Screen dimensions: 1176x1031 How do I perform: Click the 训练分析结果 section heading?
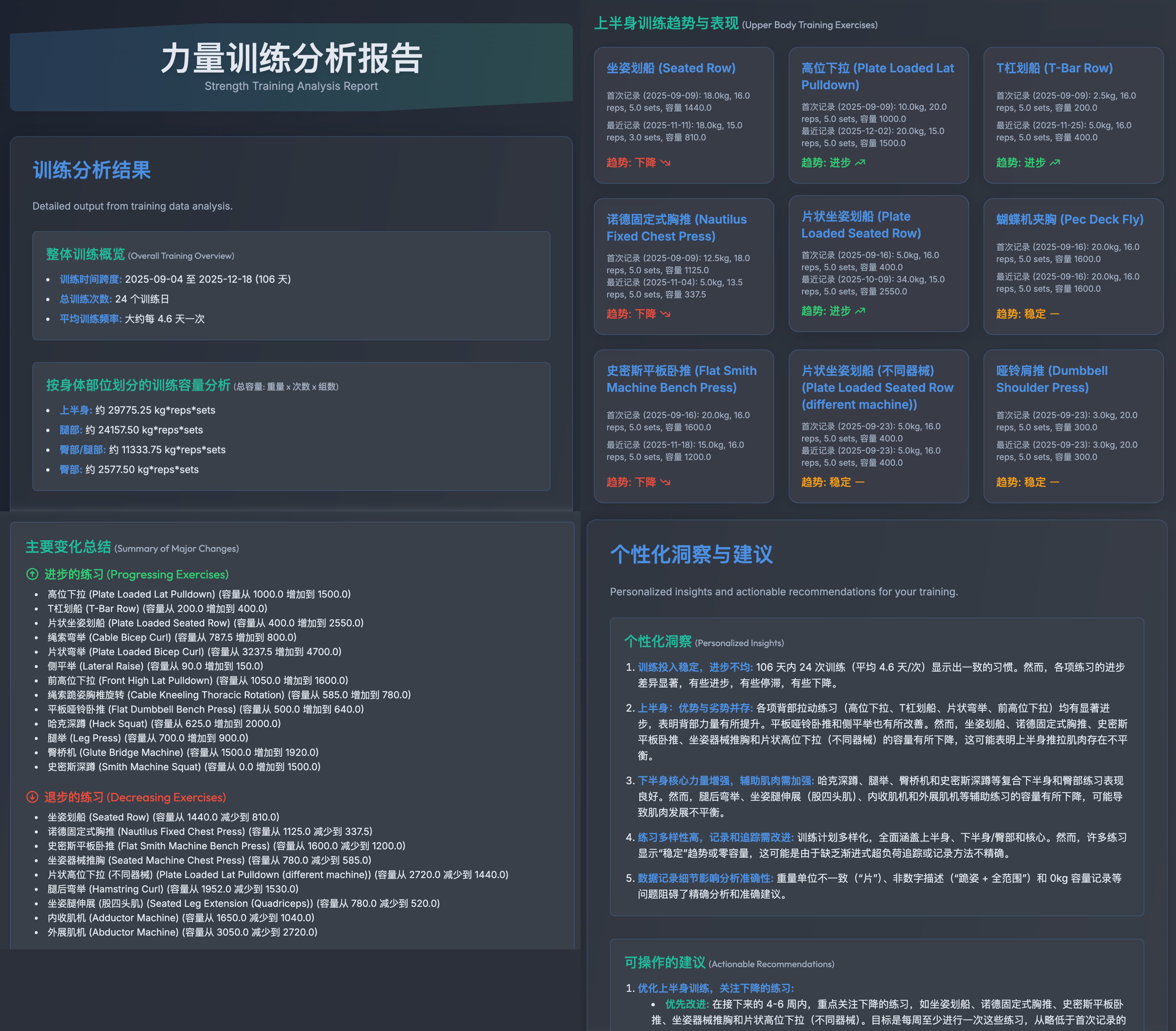92,170
